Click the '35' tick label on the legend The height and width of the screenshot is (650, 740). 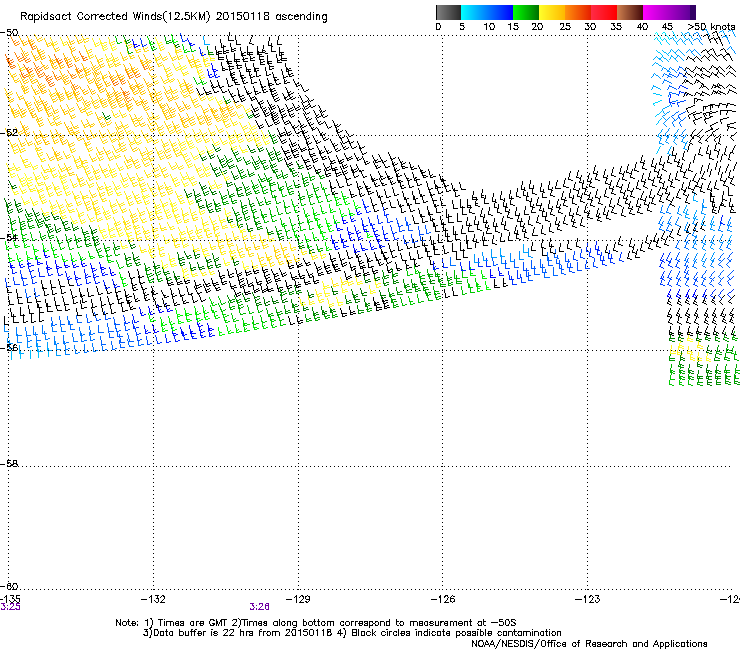[616, 26]
